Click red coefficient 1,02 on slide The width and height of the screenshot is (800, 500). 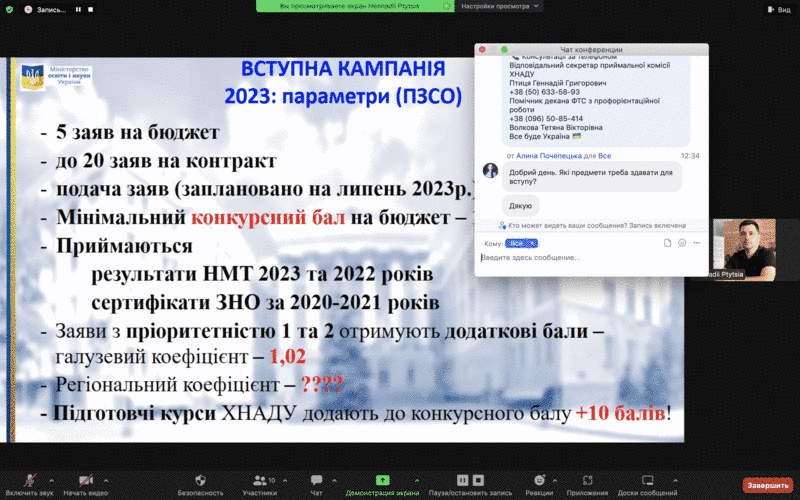point(287,356)
